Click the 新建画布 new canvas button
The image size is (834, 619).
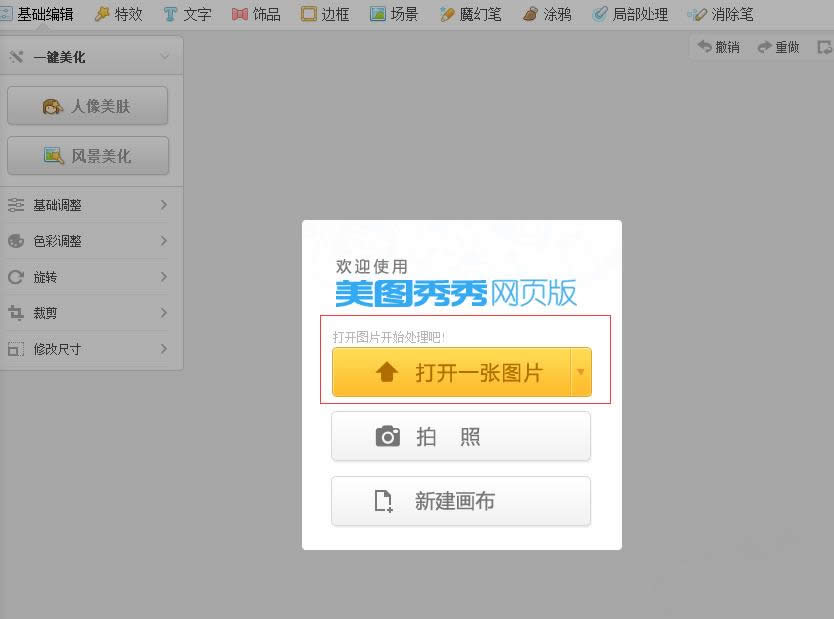click(x=461, y=501)
